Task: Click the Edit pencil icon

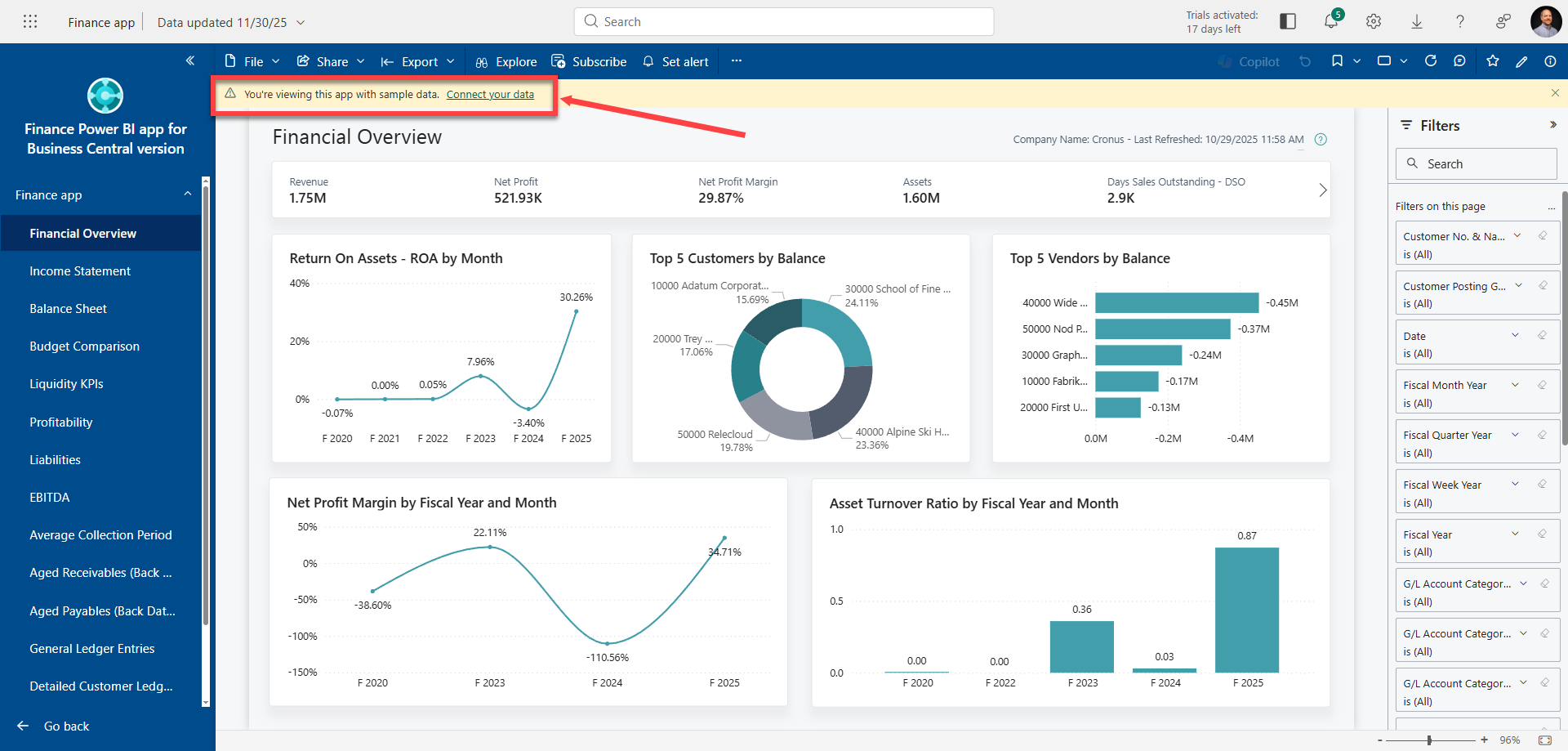Action: pyautogui.click(x=1521, y=61)
